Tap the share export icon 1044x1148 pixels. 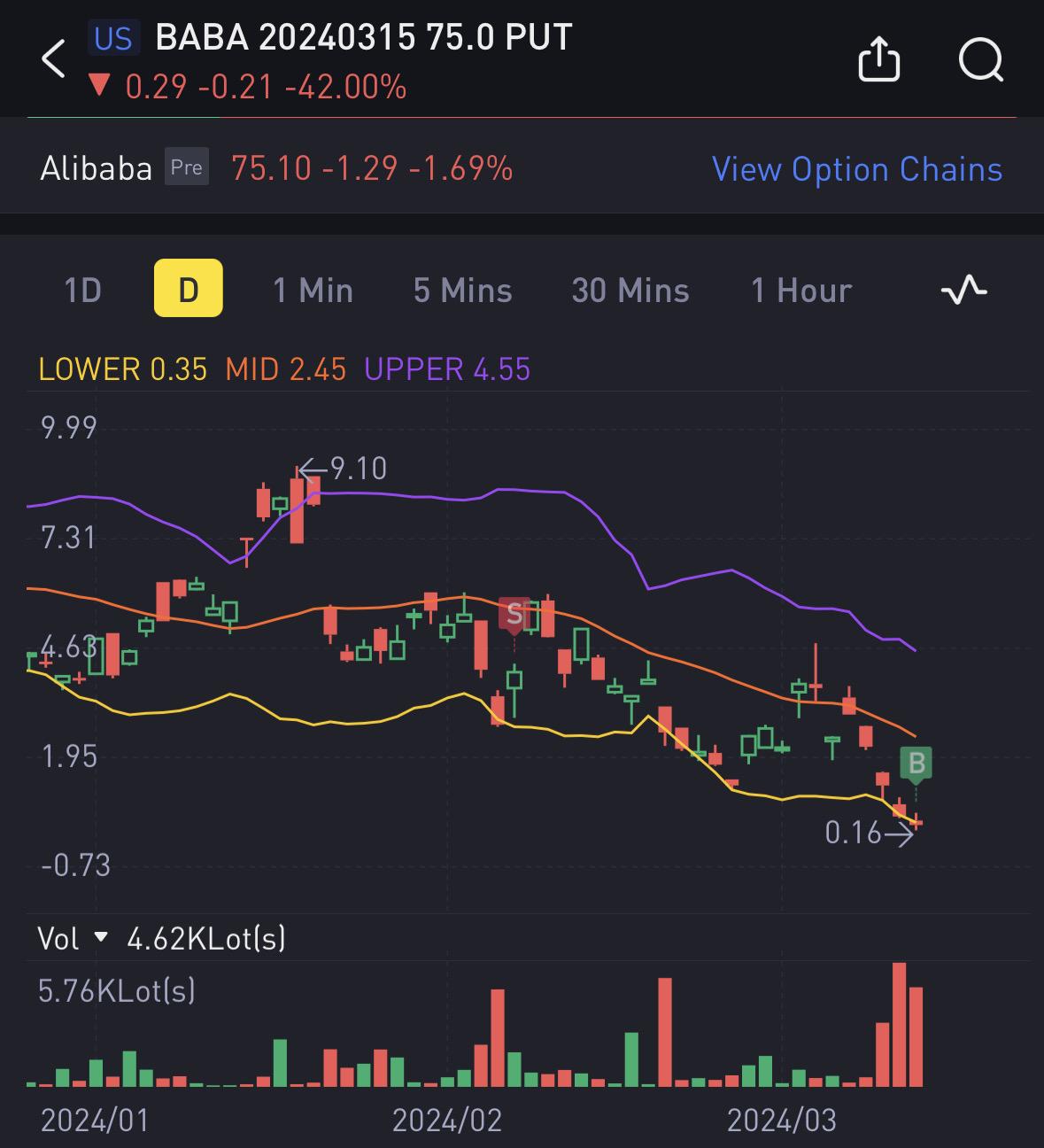(x=879, y=59)
